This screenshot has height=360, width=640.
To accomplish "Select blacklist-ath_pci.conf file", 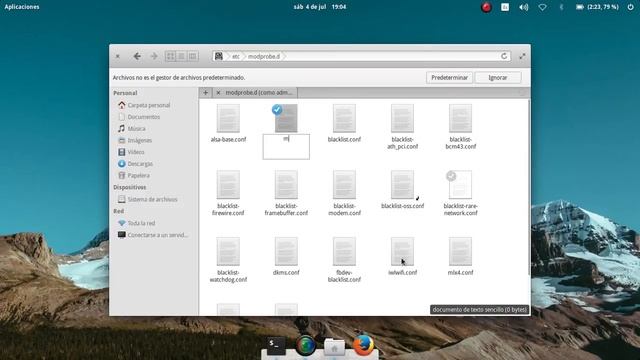I will [402, 126].
